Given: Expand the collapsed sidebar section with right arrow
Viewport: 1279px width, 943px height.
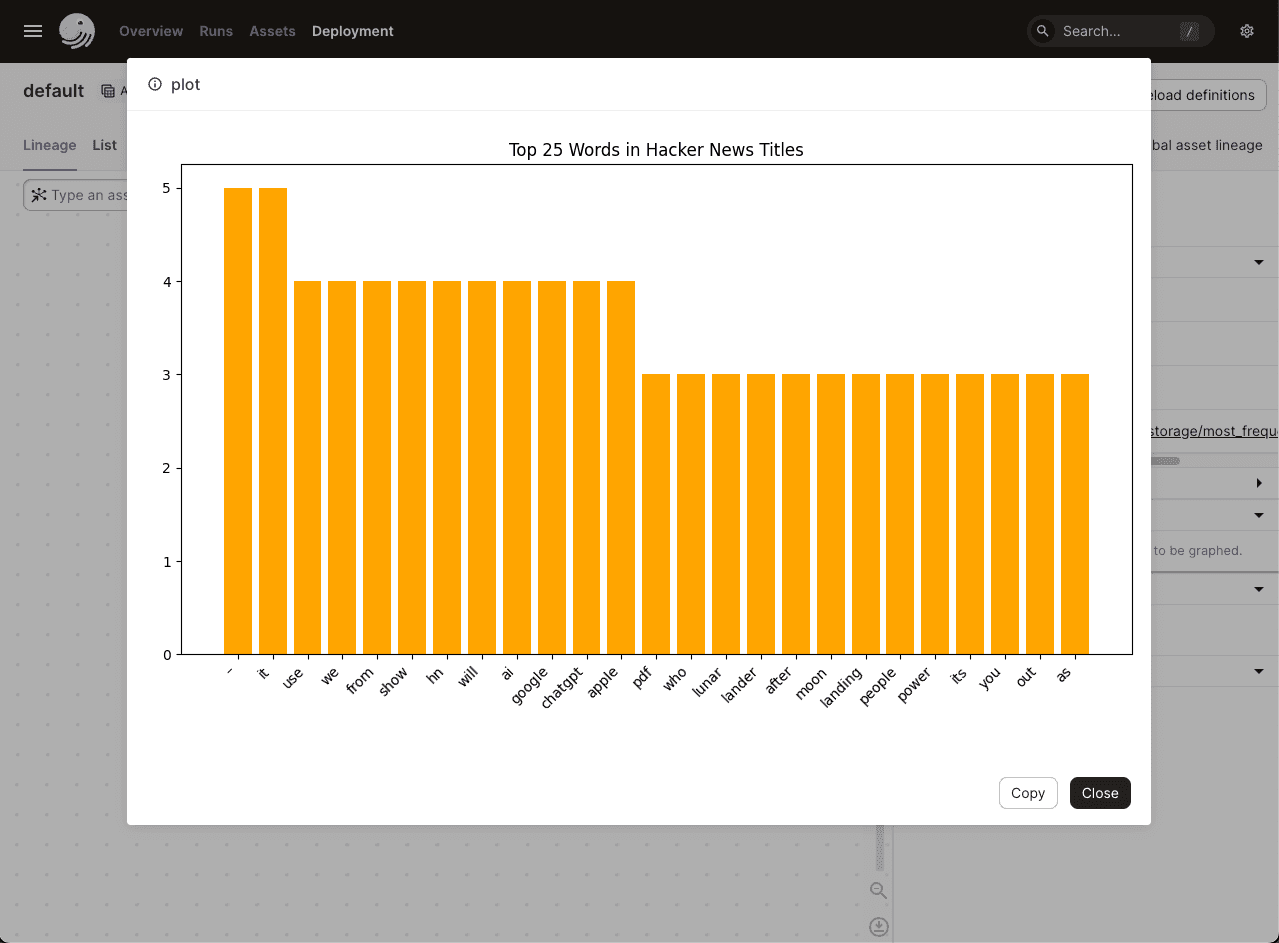Looking at the screenshot, I should coord(1258,484).
